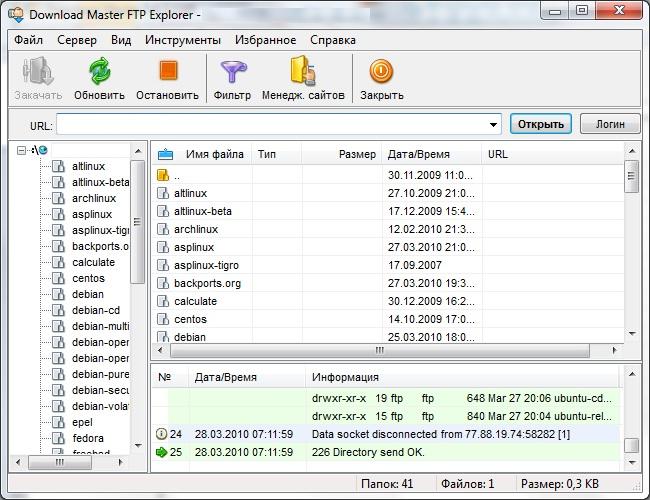This screenshot has width=650, height=500.
Task: Select asplinux row in file list
Action: (388, 247)
